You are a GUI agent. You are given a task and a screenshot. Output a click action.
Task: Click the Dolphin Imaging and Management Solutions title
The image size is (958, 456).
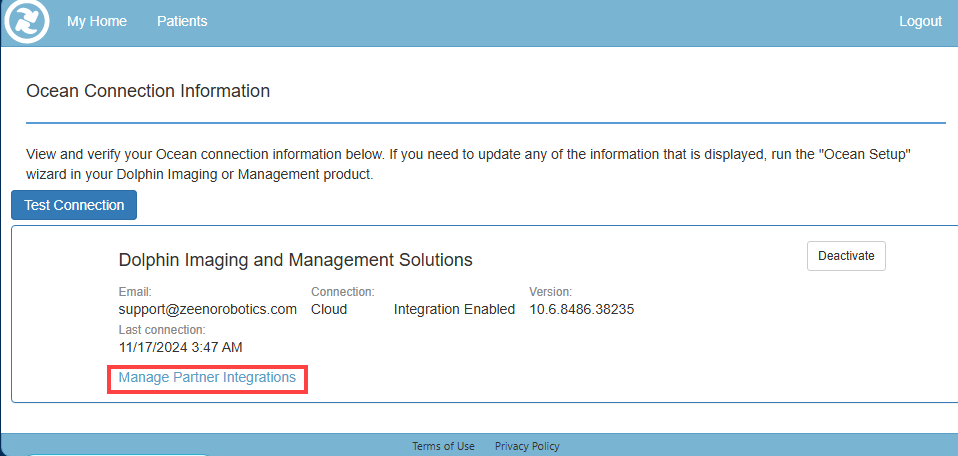tap(295, 260)
